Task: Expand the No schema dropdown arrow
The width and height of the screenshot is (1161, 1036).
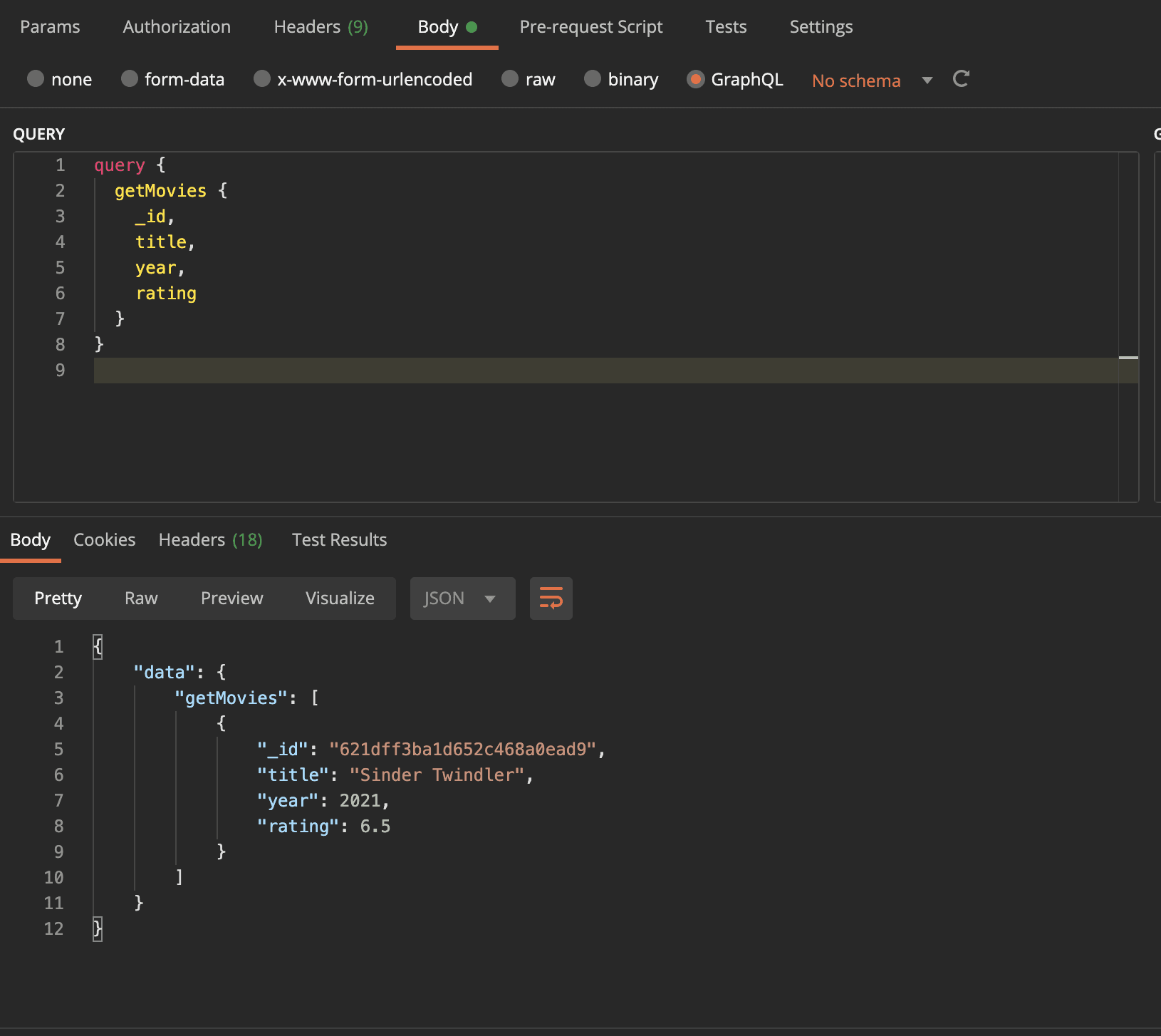Action: tap(927, 80)
